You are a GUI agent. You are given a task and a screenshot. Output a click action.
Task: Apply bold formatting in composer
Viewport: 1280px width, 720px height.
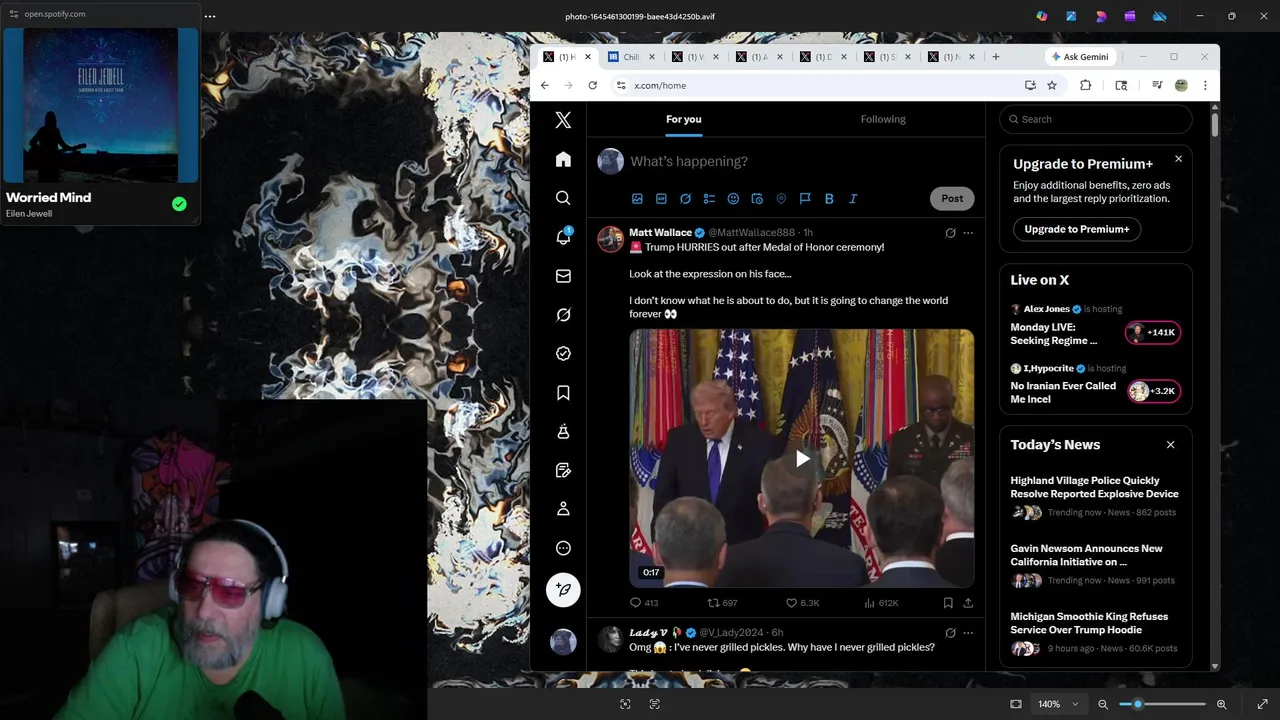click(x=829, y=199)
